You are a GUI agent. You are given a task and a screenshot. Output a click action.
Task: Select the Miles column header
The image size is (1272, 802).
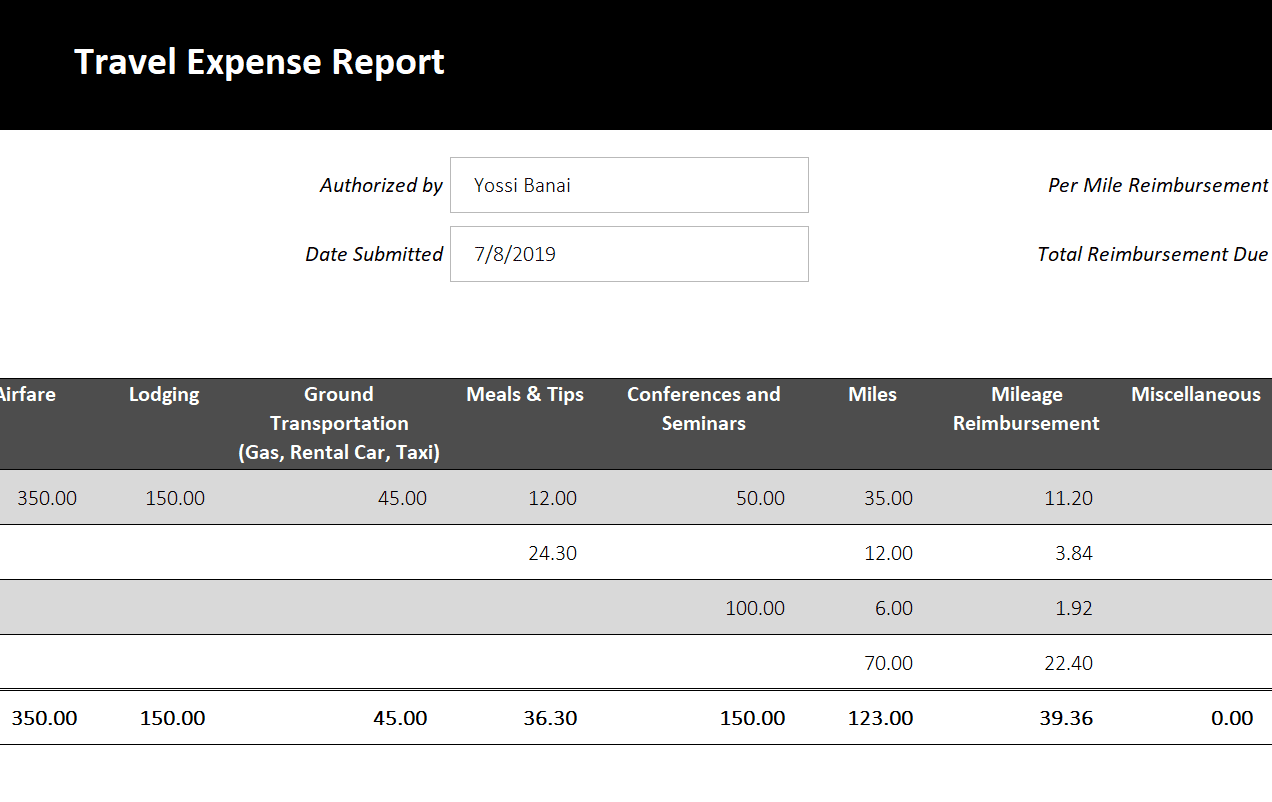coord(872,394)
